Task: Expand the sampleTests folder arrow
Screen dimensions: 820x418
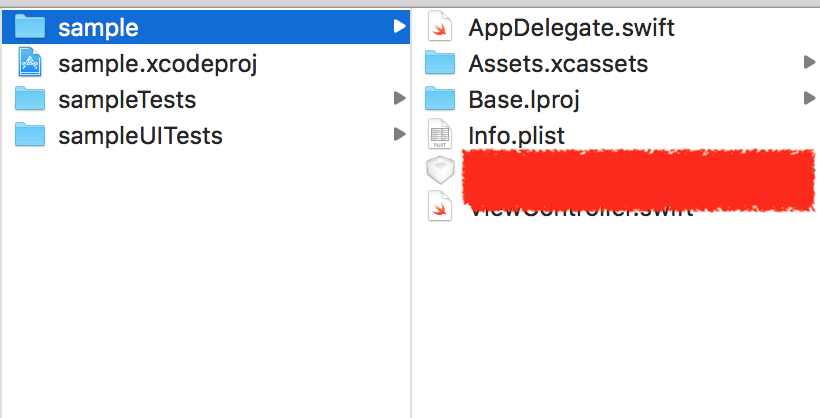Action: 399,99
